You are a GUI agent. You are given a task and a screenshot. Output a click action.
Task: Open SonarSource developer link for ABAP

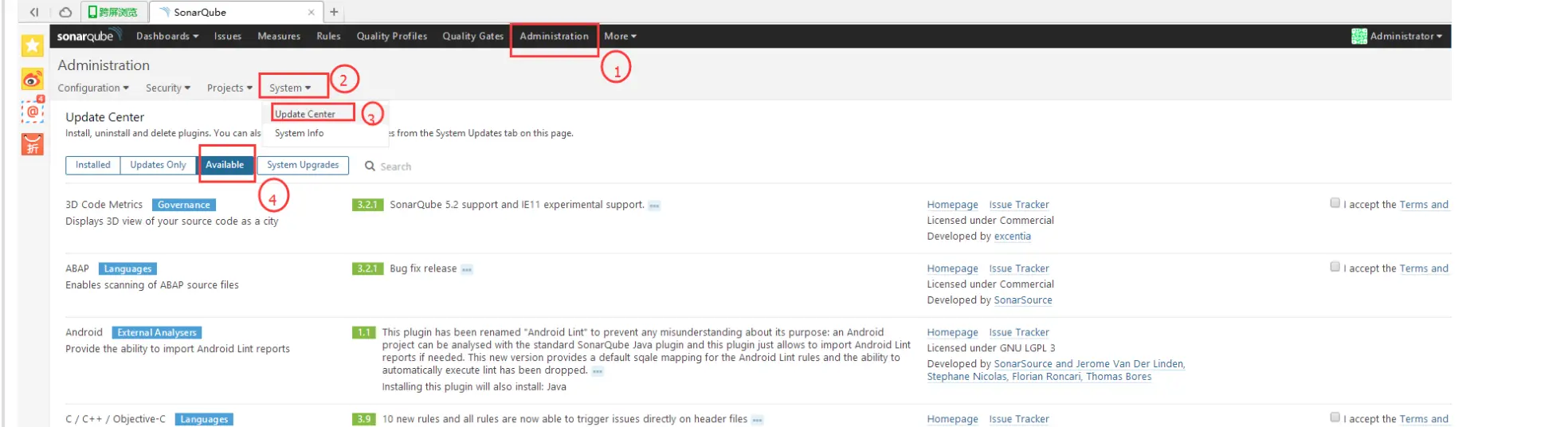click(1023, 300)
